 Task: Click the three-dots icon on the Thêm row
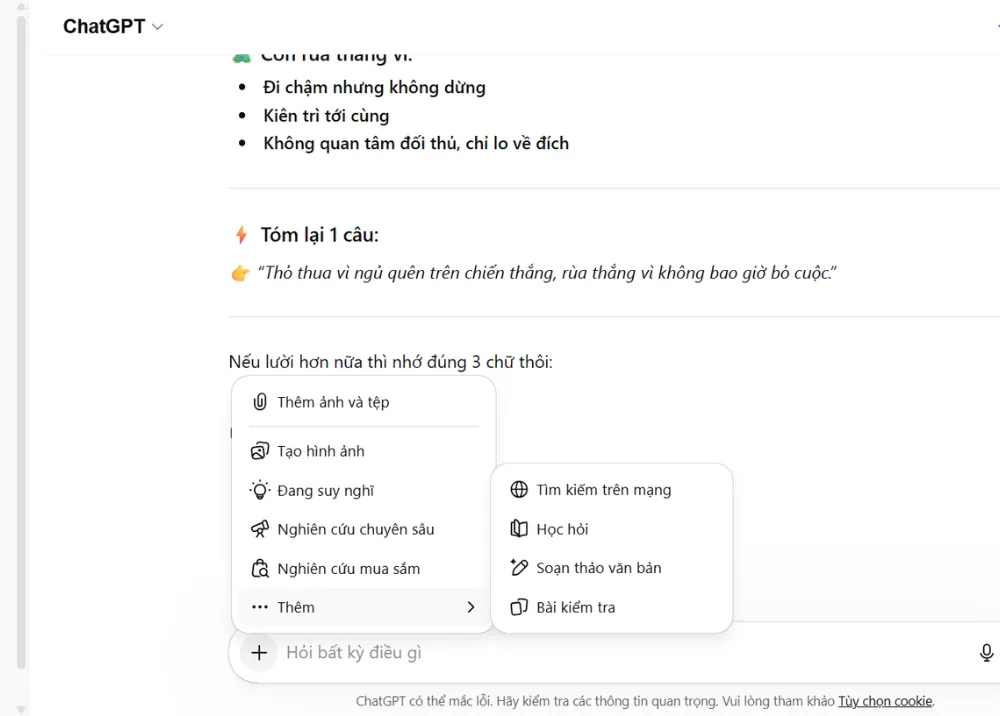pyautogui.click(x=260, y=607)
